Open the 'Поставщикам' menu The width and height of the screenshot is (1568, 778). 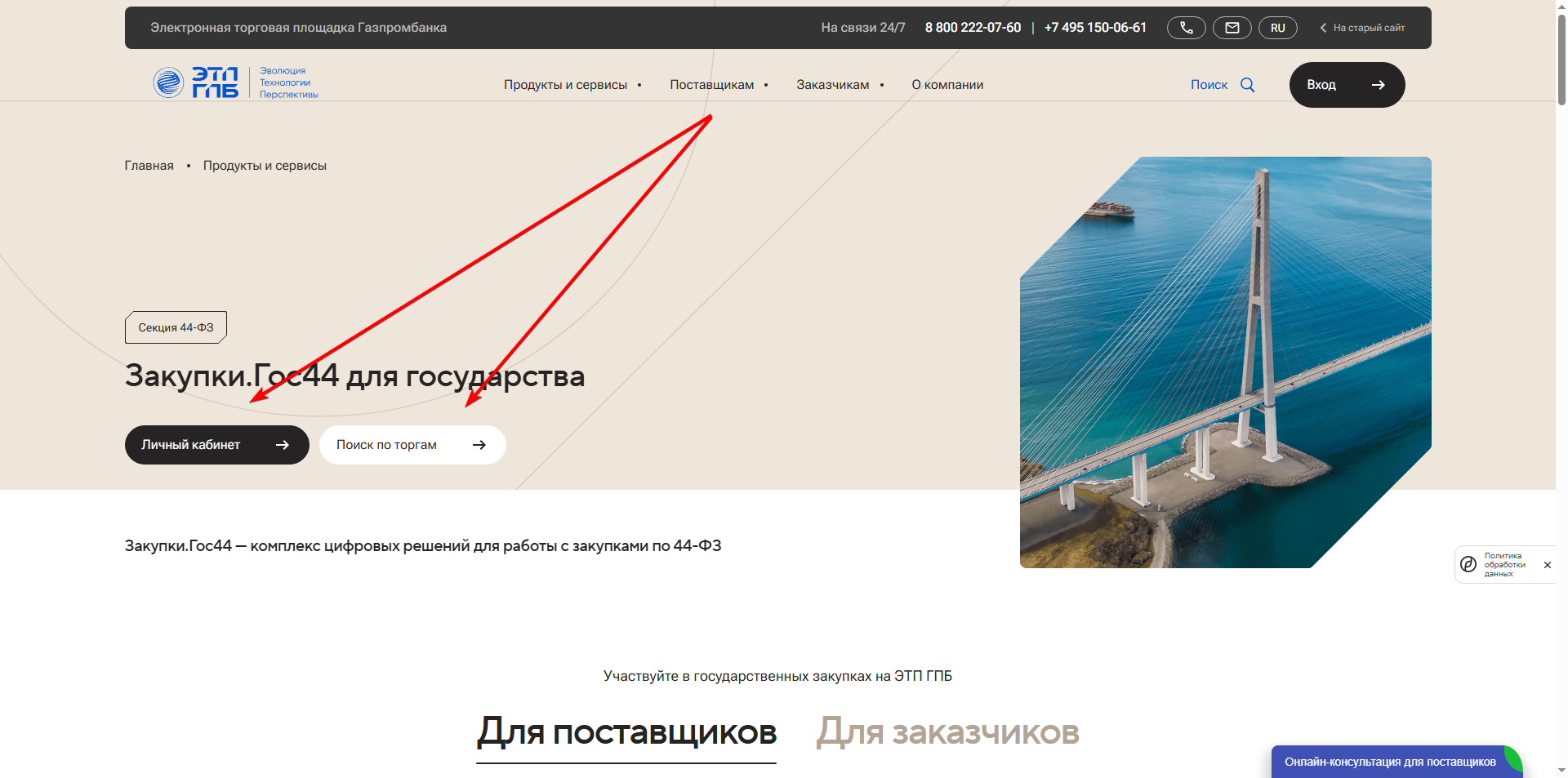(x=711, y=85)
